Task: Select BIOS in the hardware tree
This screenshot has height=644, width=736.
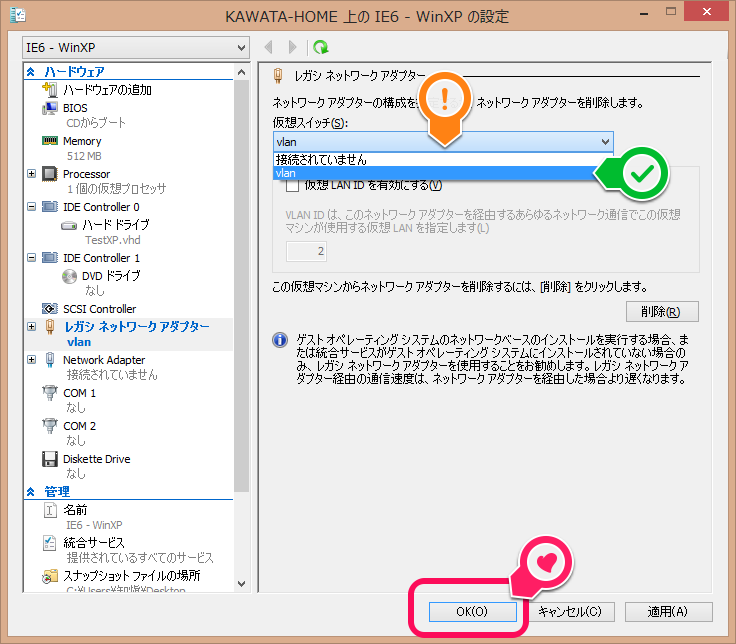Action: tap(75, 108)
